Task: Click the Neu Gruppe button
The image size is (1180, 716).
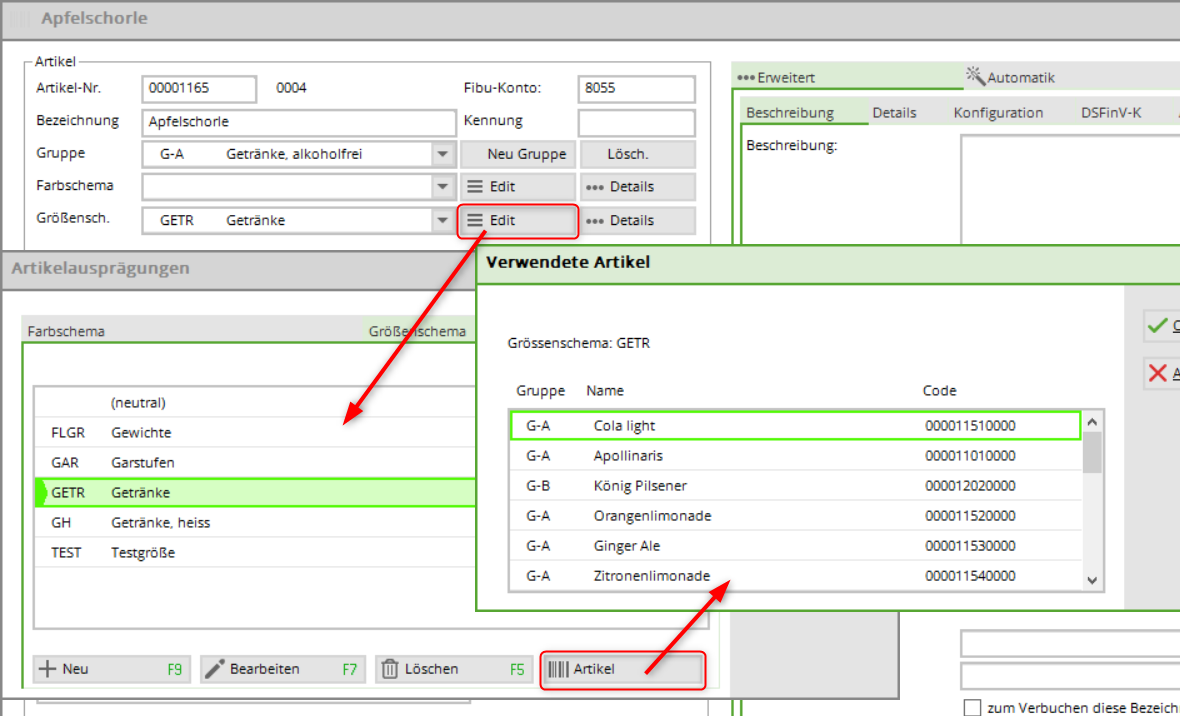Action: click(517, 155)
